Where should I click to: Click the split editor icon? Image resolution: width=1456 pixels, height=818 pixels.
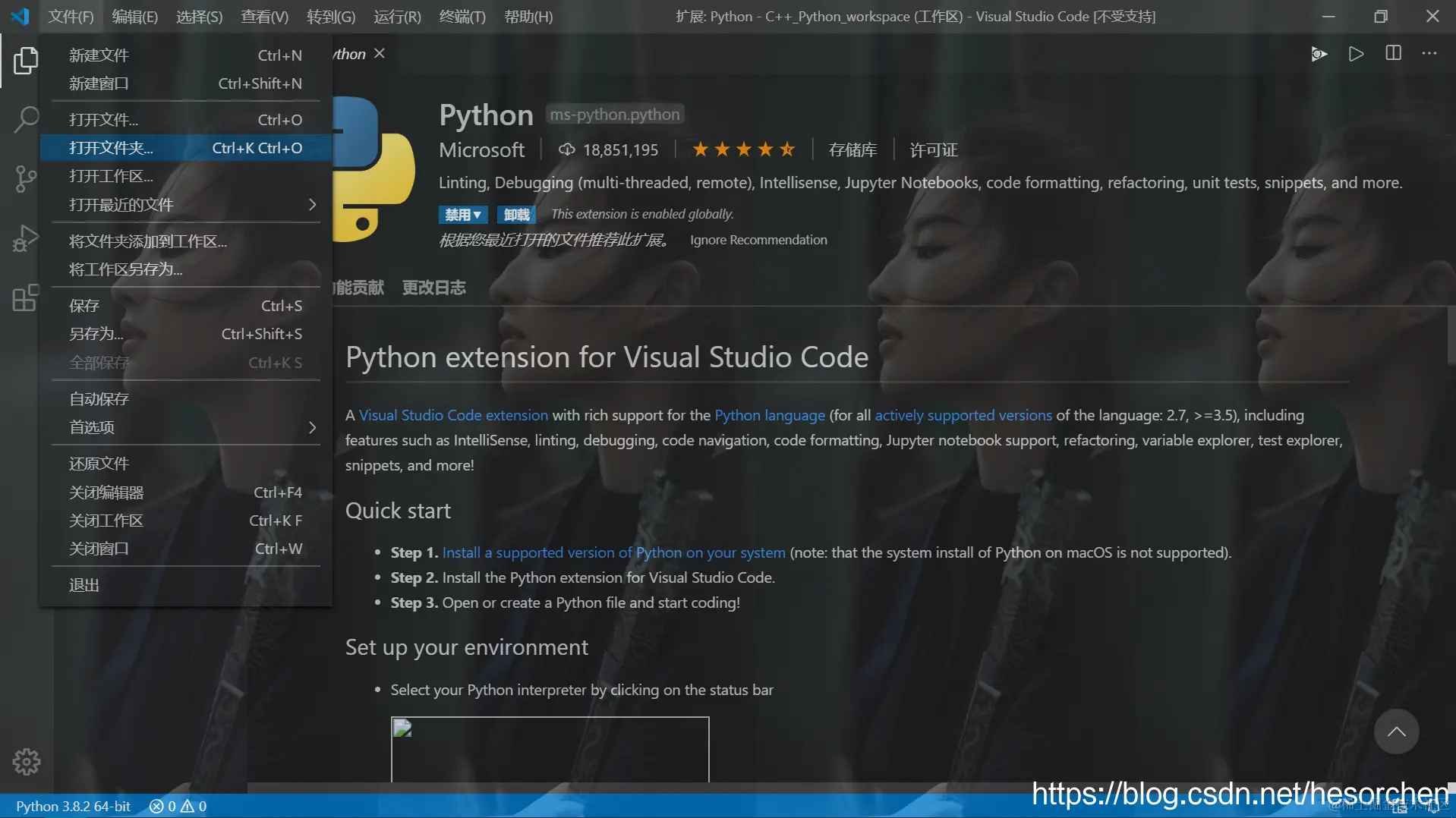1393,53
